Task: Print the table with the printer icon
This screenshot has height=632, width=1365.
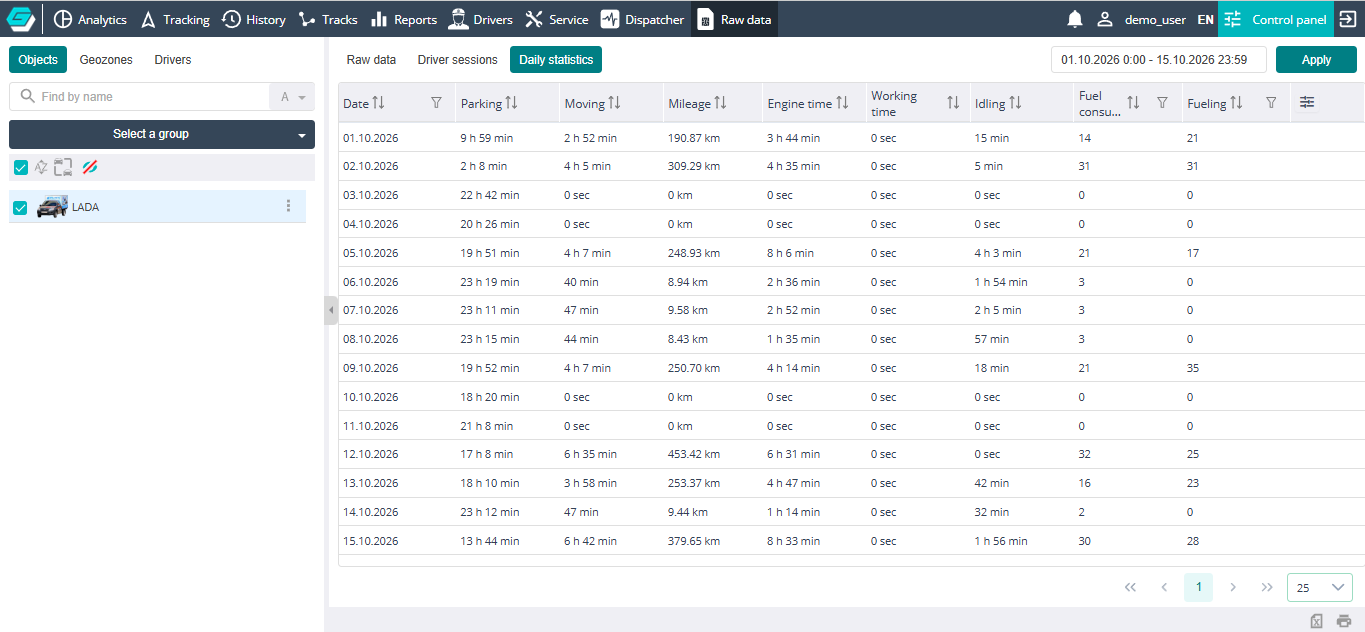Action: (x=1344, y=620)
